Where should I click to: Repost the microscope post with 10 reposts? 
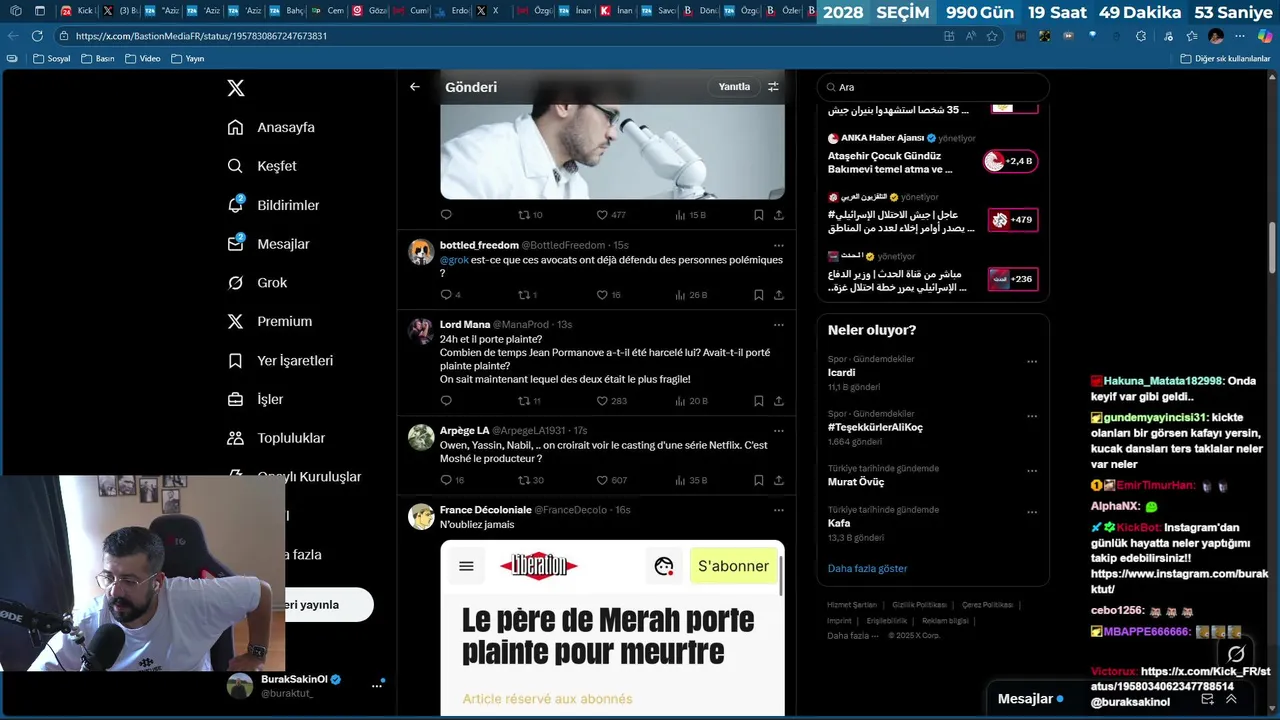530,215
